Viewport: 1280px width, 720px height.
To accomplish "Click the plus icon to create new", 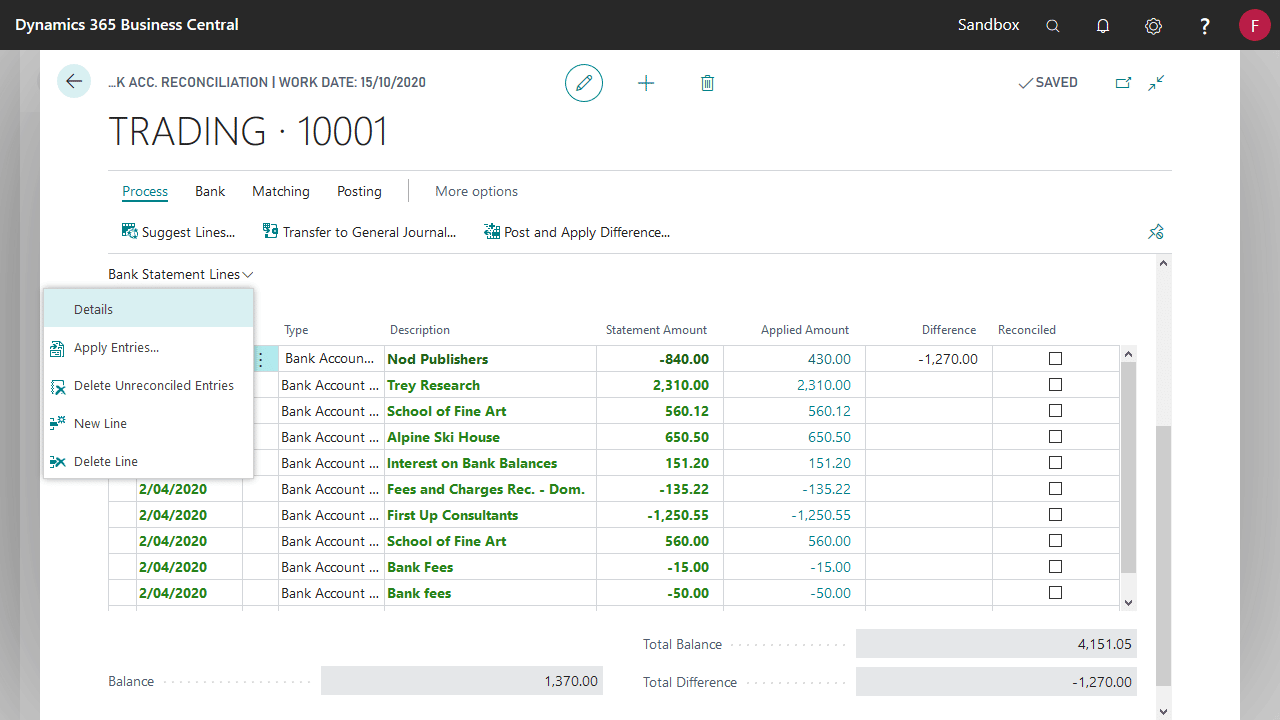I will (646, 83).
